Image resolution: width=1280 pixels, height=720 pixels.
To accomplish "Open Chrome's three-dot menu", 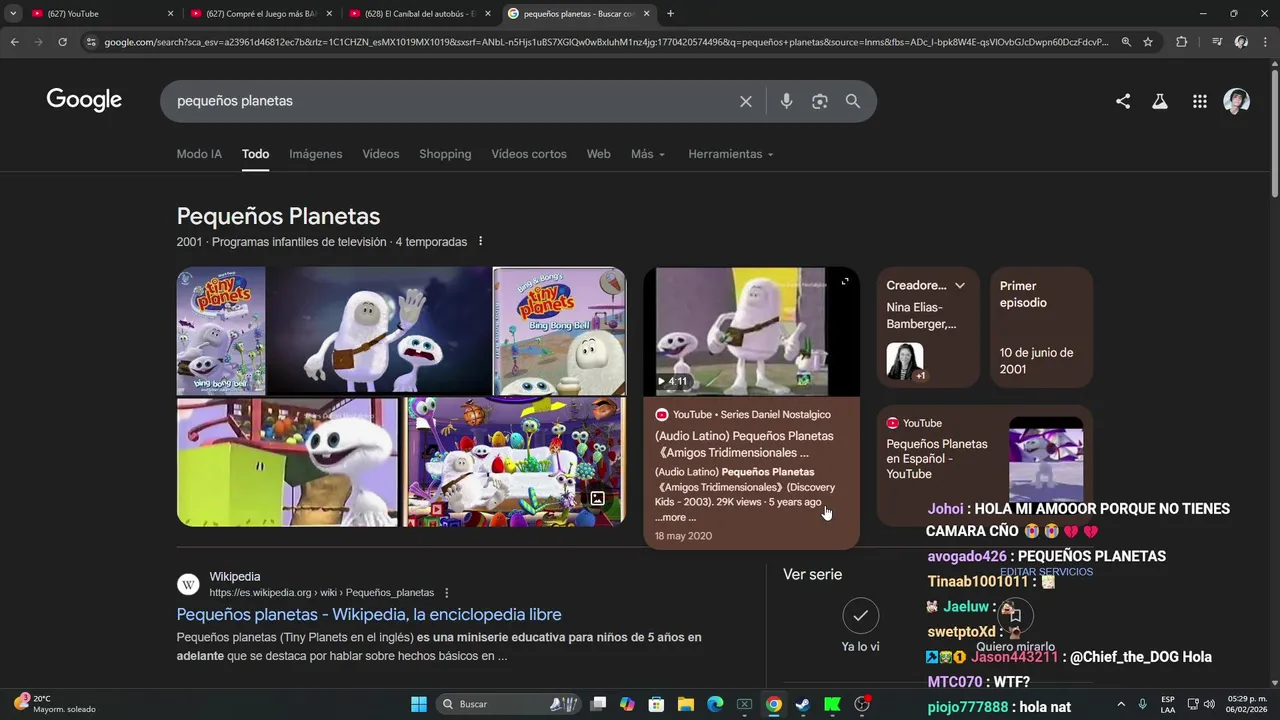I will [1266, 42].
